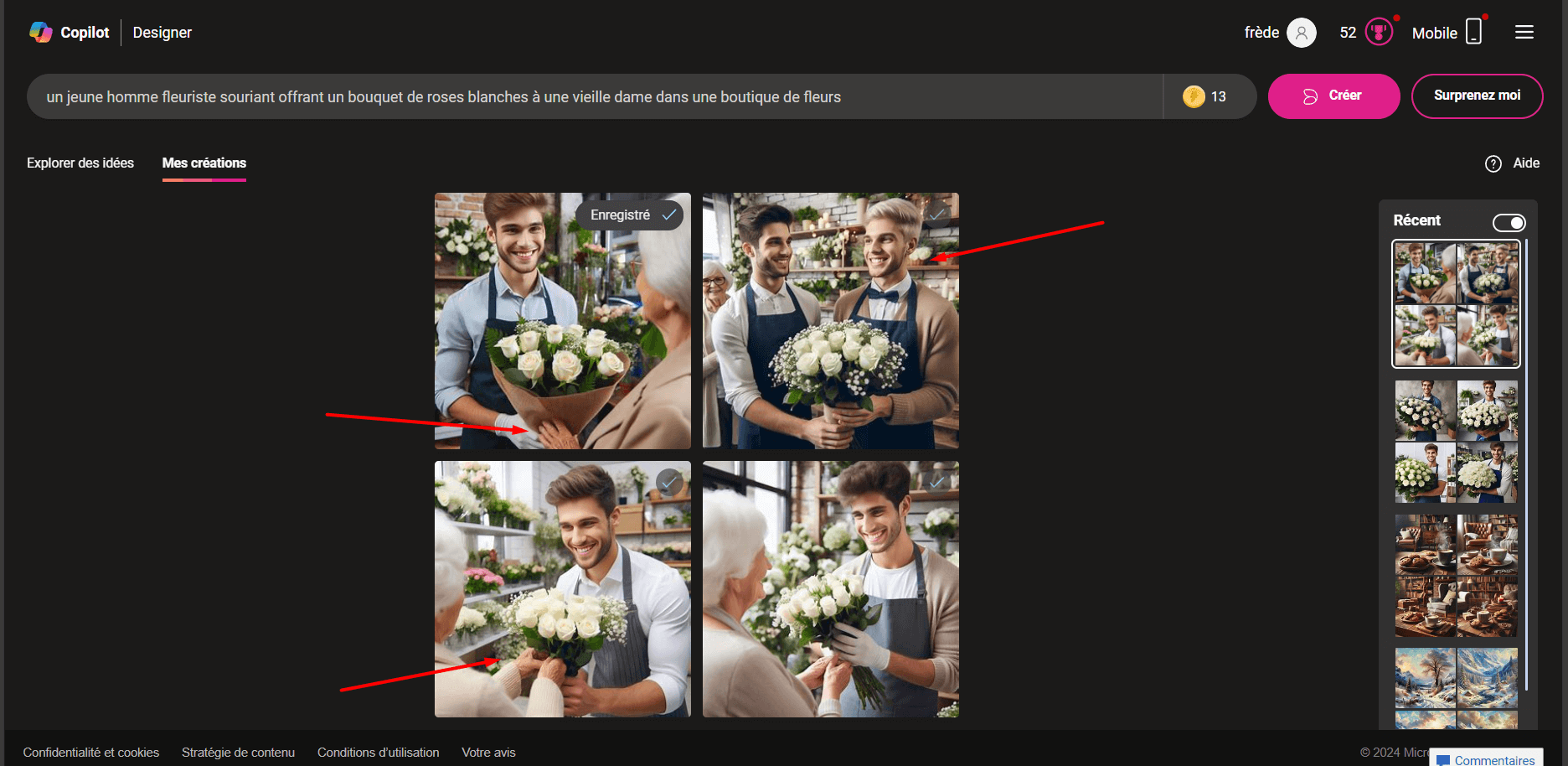Viewport: 1568px width, 766px height.
Task: Open Confidentialité et cookies link
Action: click(x=91, y=753)
